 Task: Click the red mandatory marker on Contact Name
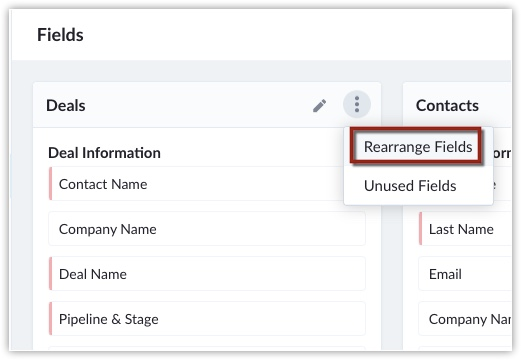(x=50, y=184)
